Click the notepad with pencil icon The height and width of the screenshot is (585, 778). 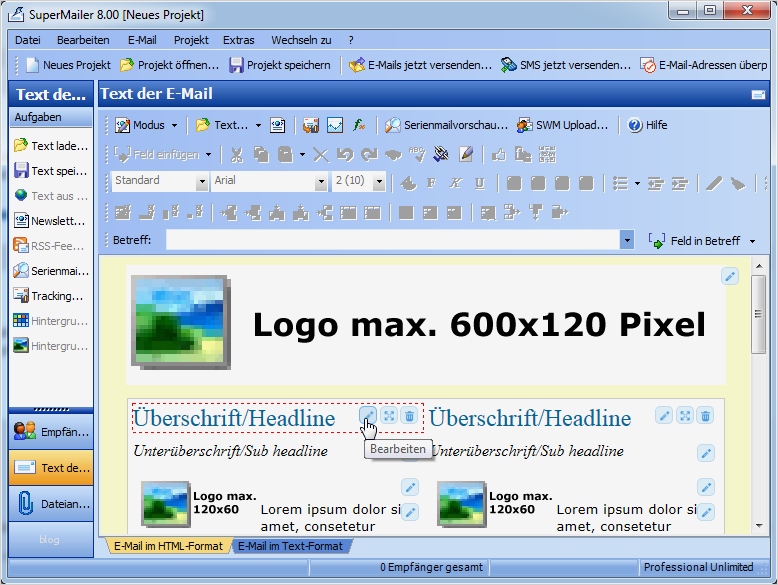click(465, 155)
